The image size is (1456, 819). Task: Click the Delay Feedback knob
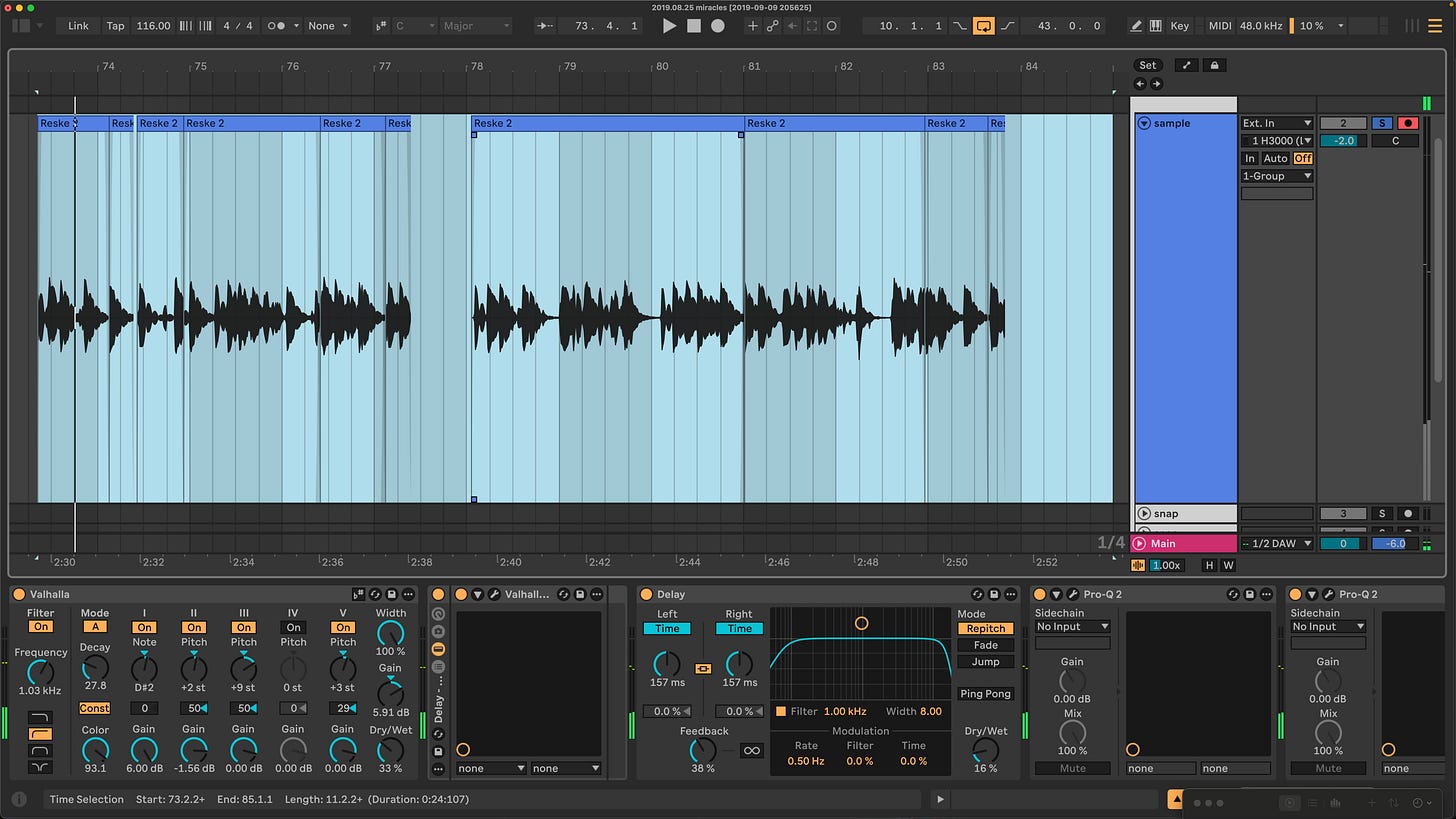tap(703, 749)
